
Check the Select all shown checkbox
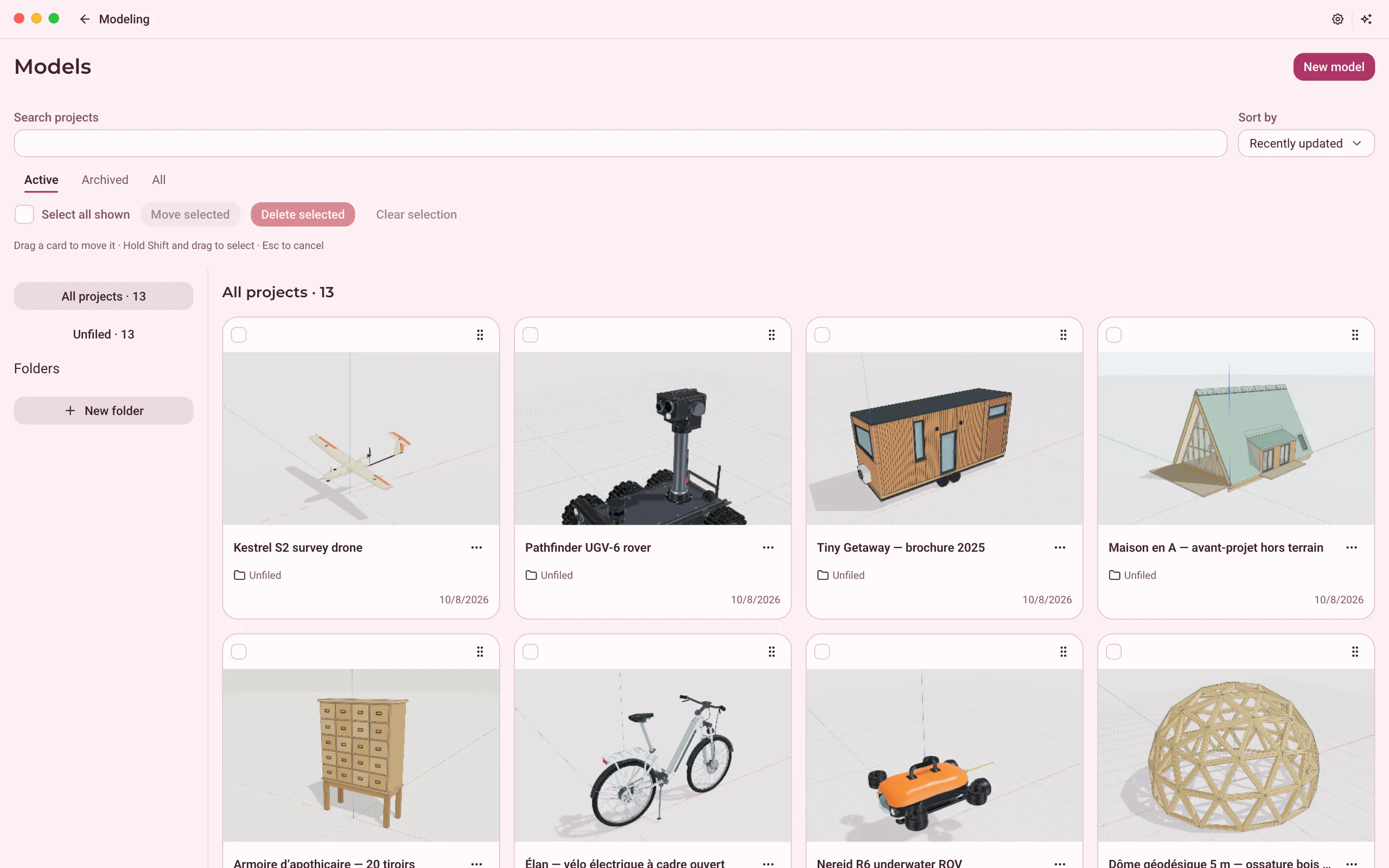(24, 214)
